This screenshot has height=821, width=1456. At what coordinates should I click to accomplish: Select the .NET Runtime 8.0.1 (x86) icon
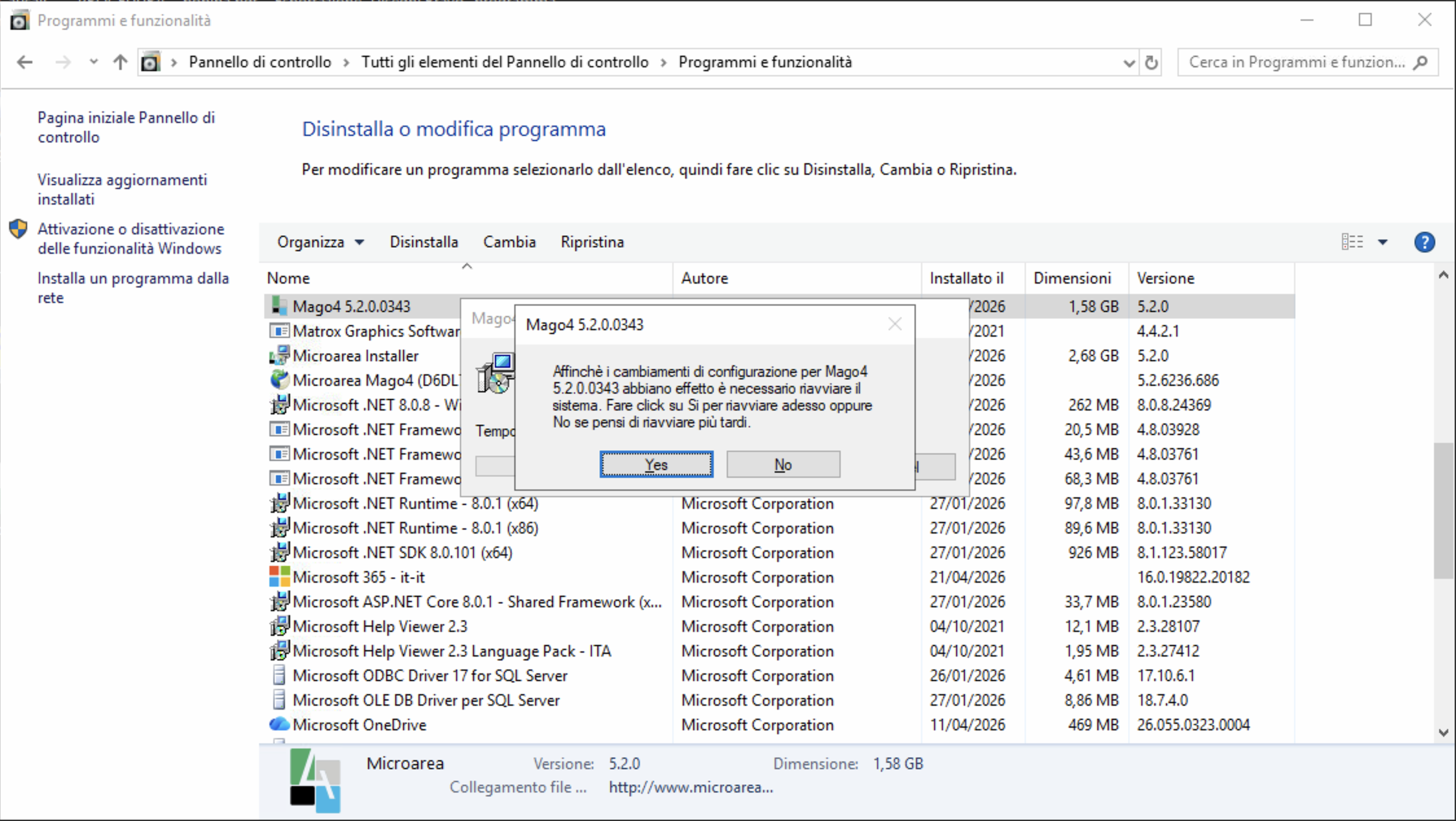pyautogui.click(x=279, y=528)
